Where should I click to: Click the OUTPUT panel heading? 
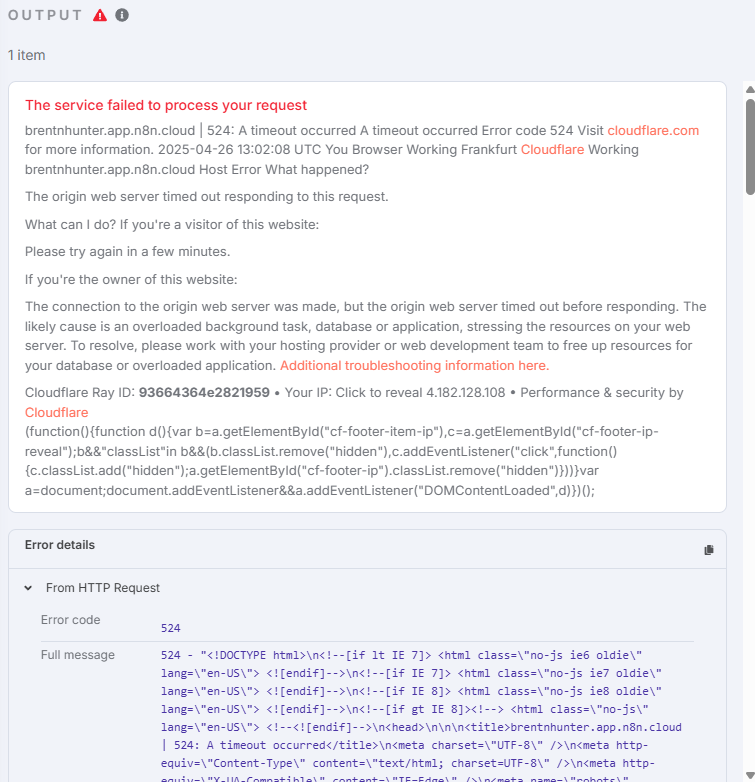(x=46, y=15)
